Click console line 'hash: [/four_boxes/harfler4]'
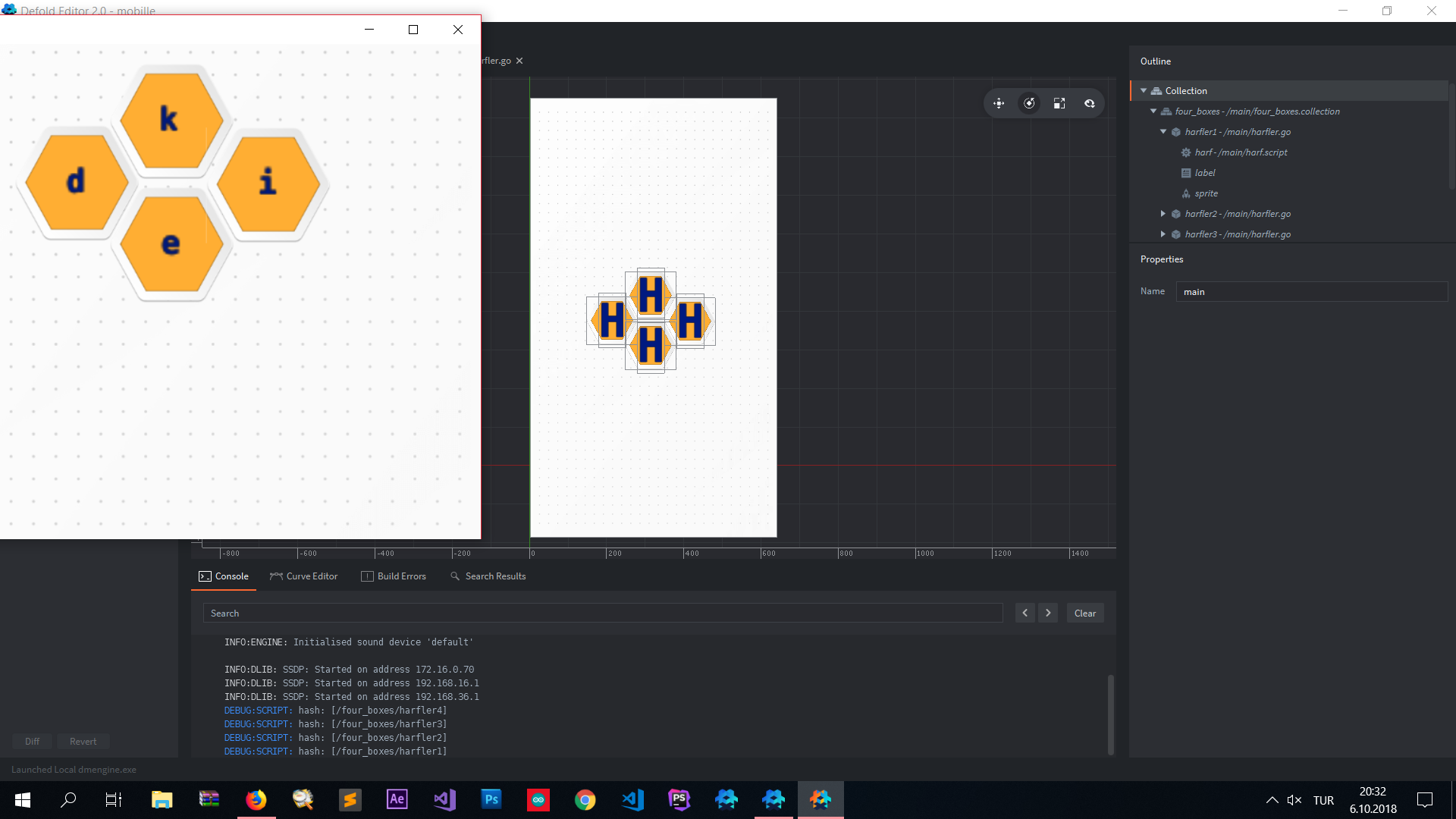This screenshot has height=819, width=1456. pyautogui.click(x=372, y=711)
